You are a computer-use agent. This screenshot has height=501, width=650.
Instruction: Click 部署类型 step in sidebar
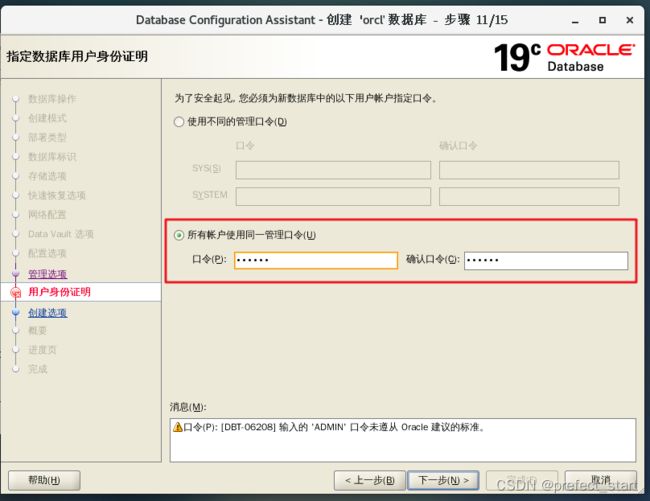tap(48, 137)
